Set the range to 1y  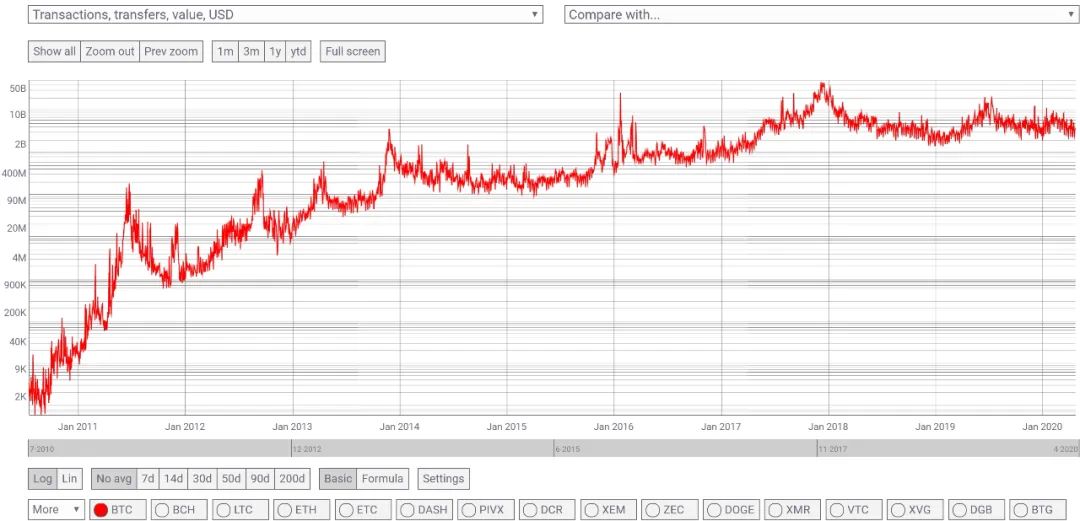tap(275, 52)
